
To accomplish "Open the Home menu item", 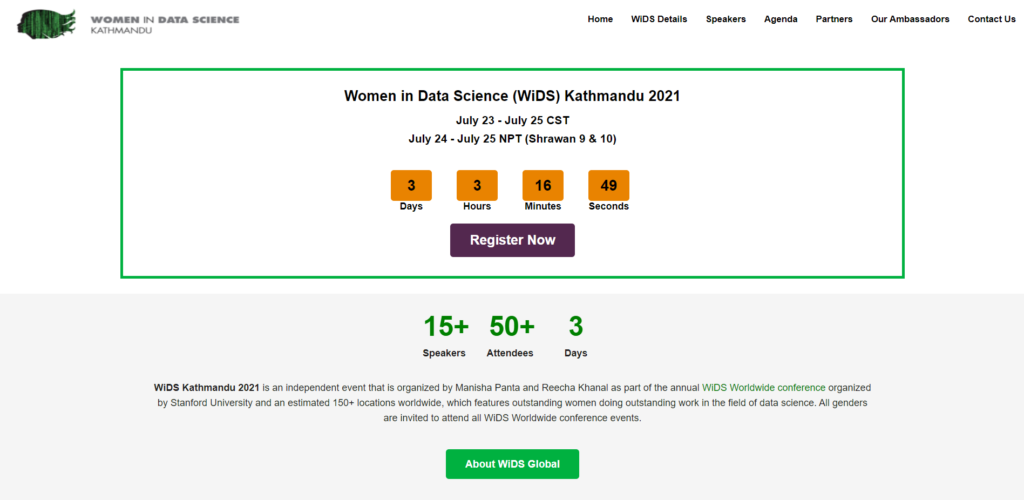I will [600, 19].
